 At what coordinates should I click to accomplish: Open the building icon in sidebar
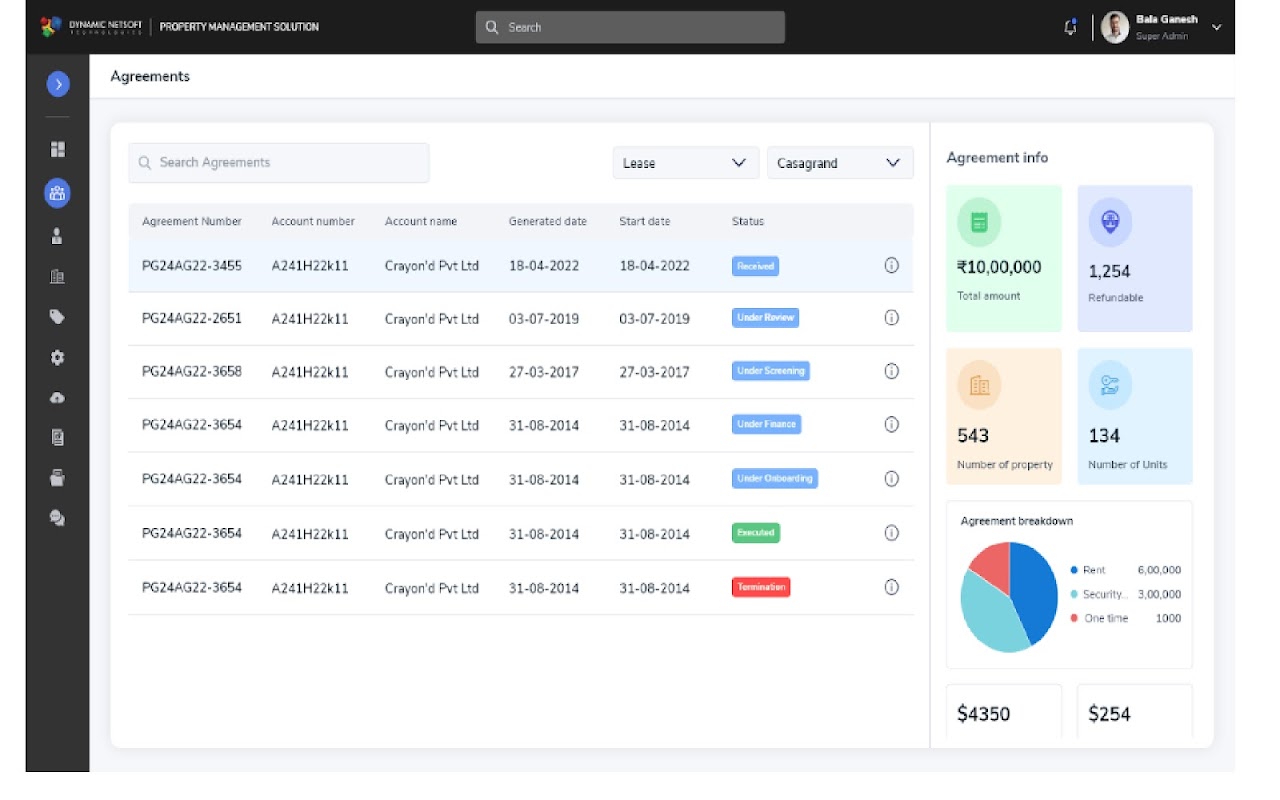[x=58, y=277]
